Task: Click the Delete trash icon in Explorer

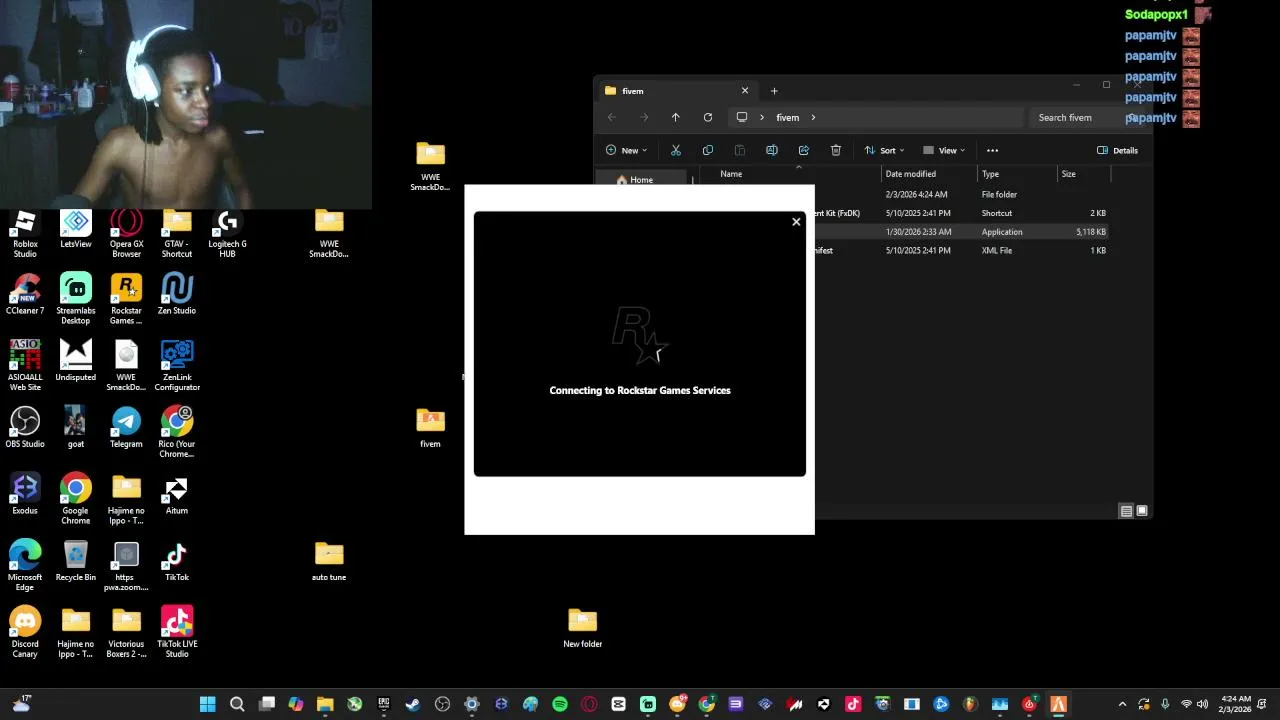Action: pos(836,150)
